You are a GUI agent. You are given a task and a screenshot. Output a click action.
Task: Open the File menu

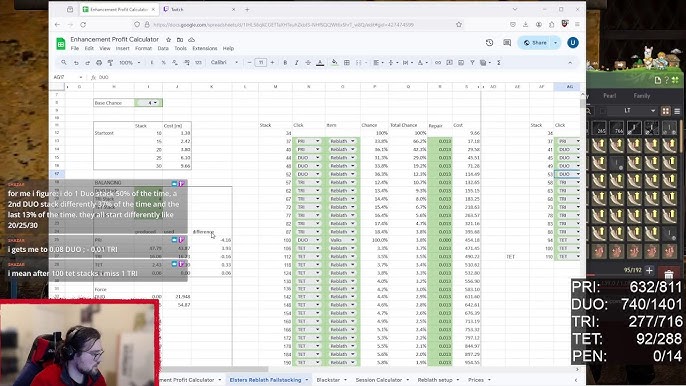(75, 48)
